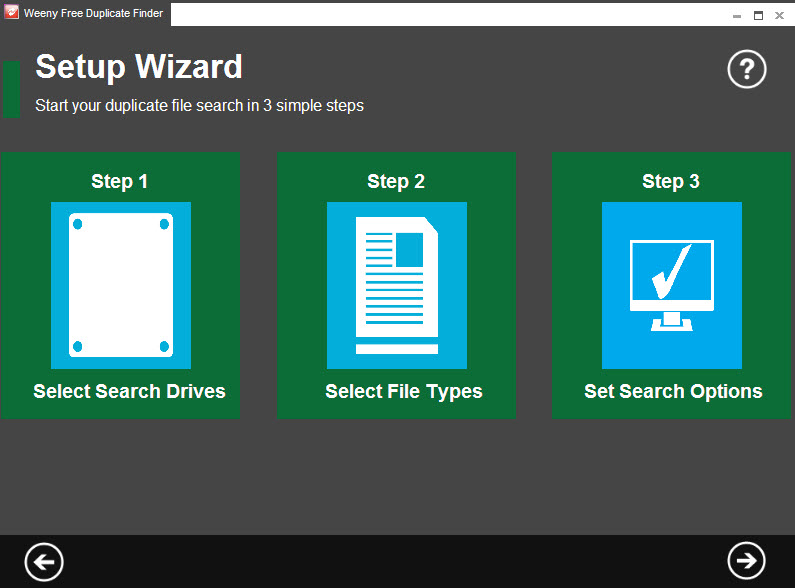Go back using the left arrow icon
The image size is (795, 588).
pos(44,562)
